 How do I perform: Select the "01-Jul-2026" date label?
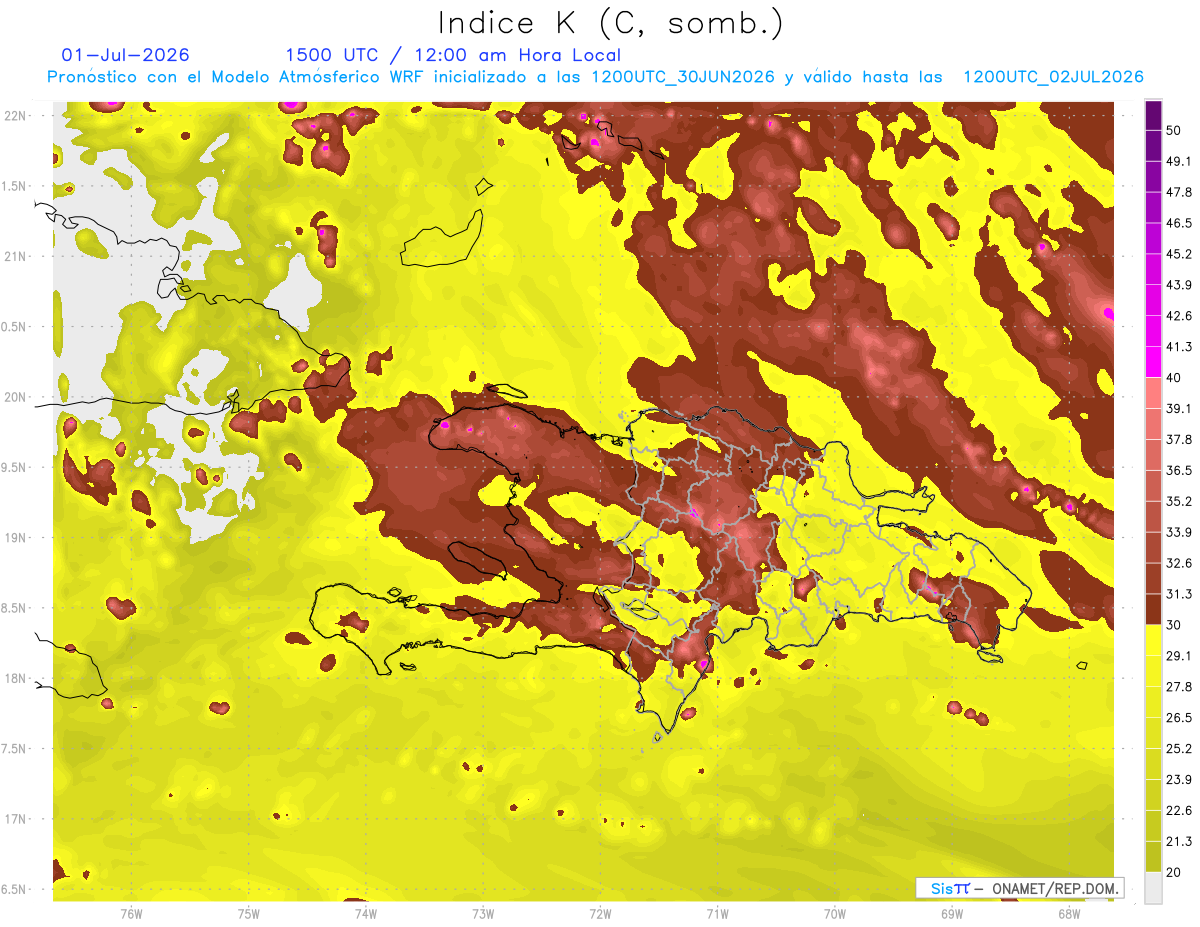125,55
